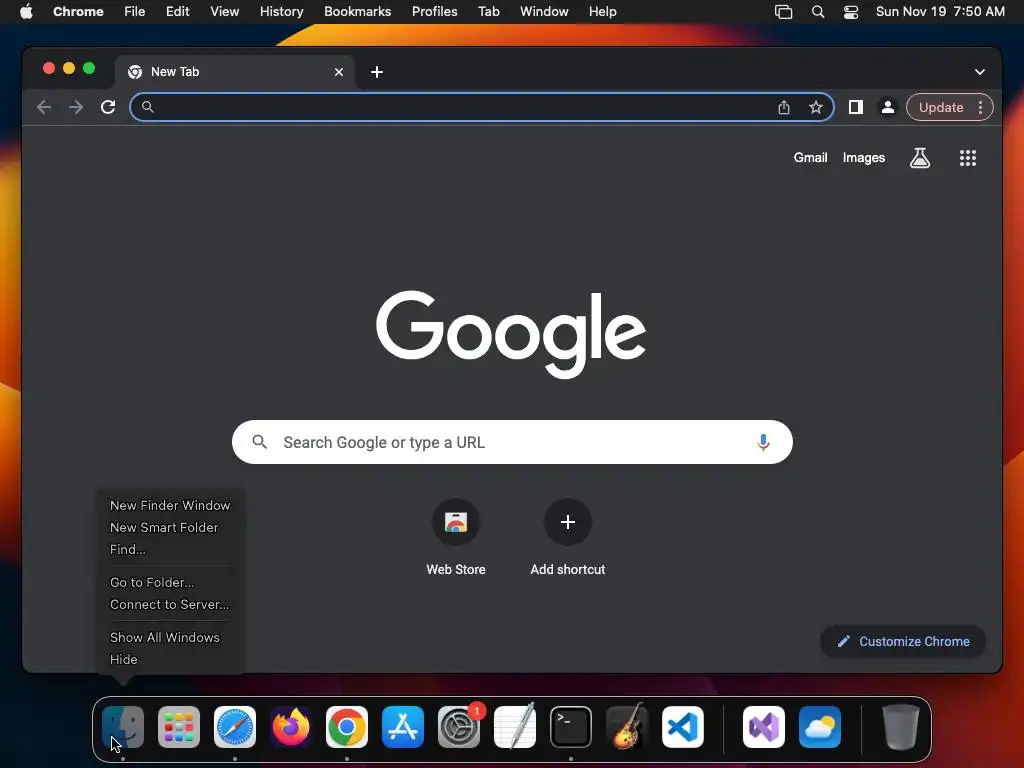Open the Apple menu
This screenshot has height=768, width=1024.
coord(26,11)
